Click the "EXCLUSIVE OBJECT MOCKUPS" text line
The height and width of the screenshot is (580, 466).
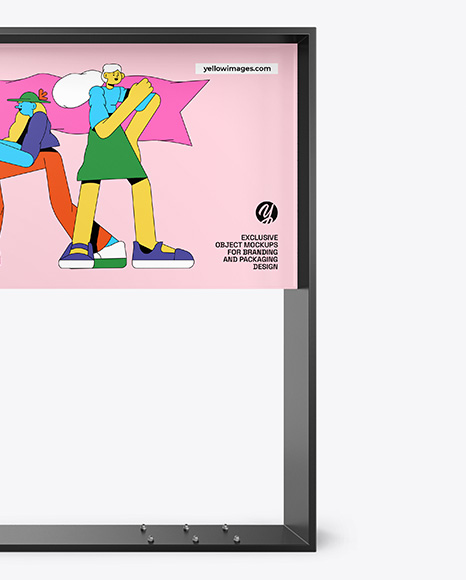247,241
